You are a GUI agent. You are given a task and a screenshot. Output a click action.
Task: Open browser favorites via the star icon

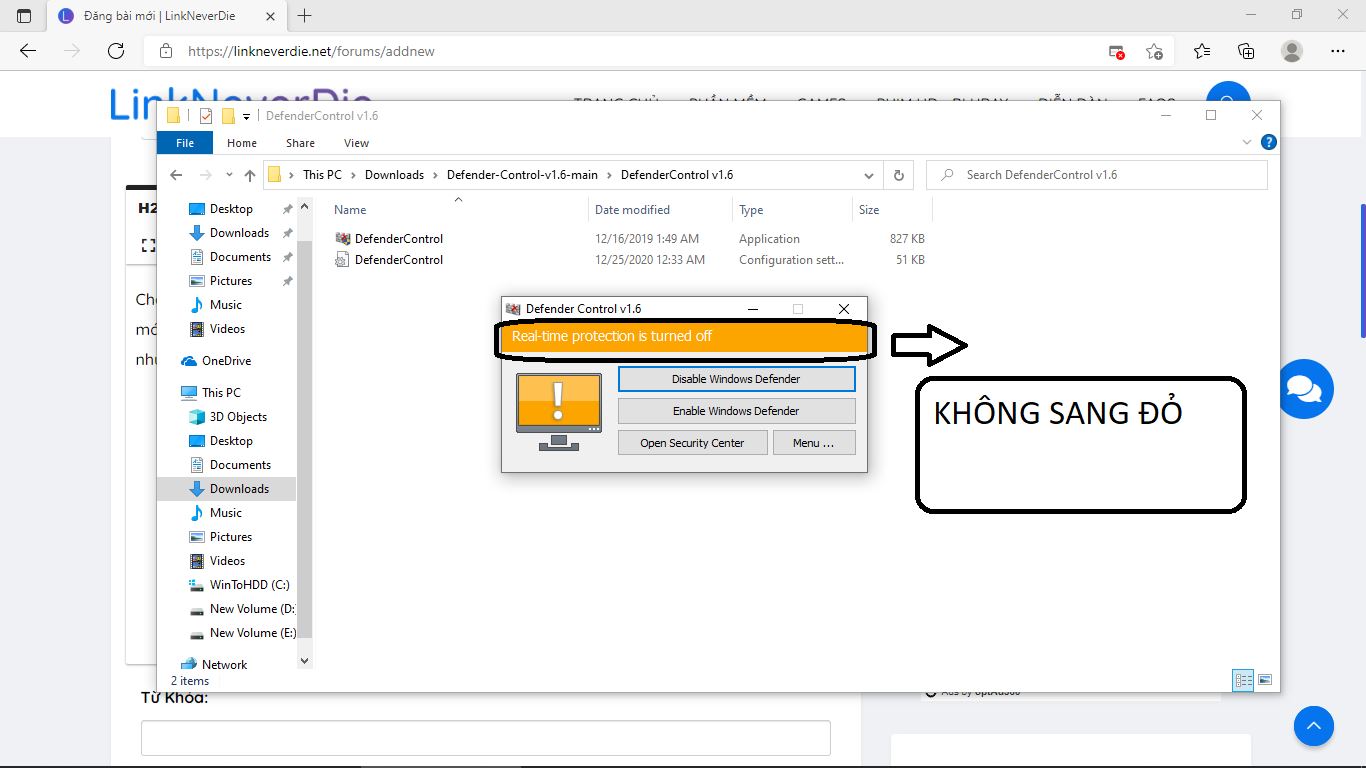point(1202,50)
